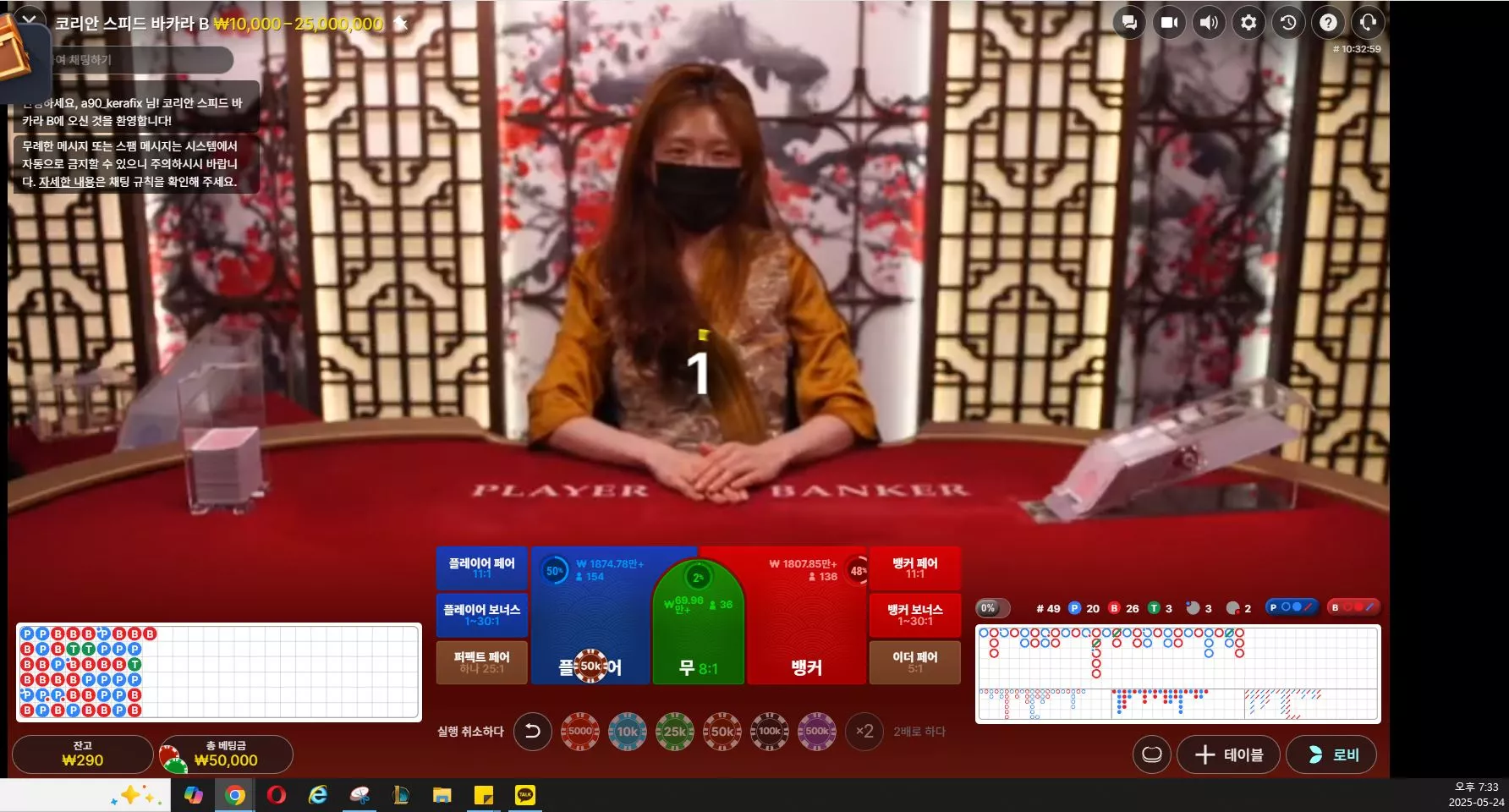Place bet on the blue Player area
The width and height of the screenshot is (1509, 812).
click(x=590, y=615)
